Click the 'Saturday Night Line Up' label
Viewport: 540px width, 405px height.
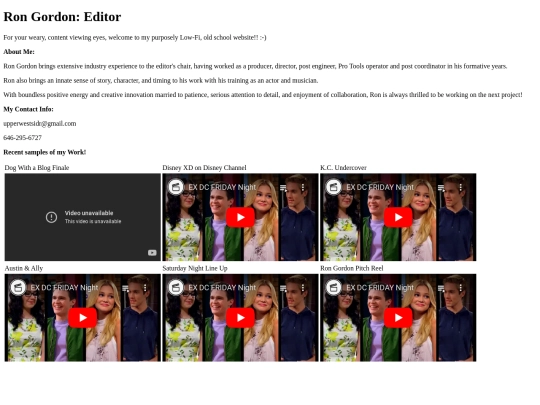(x=195, y=268)
